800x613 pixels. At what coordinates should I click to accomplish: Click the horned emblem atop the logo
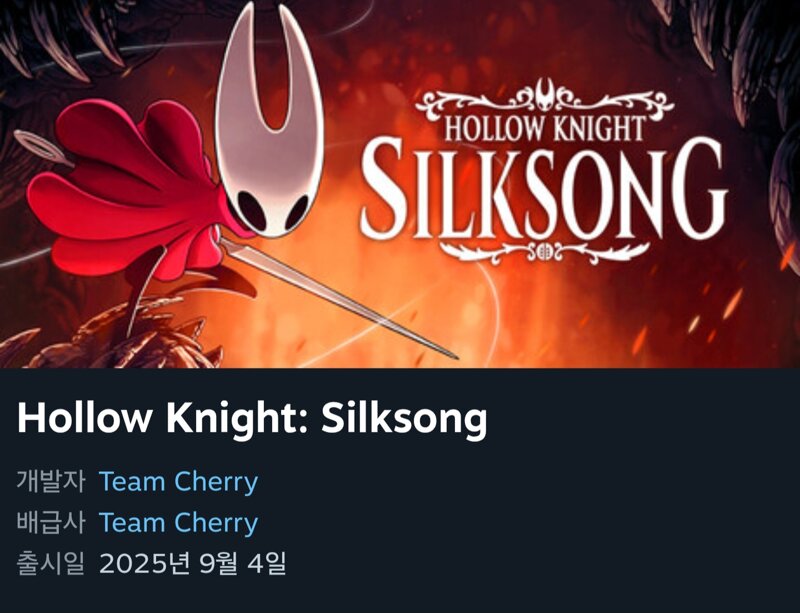545,94
